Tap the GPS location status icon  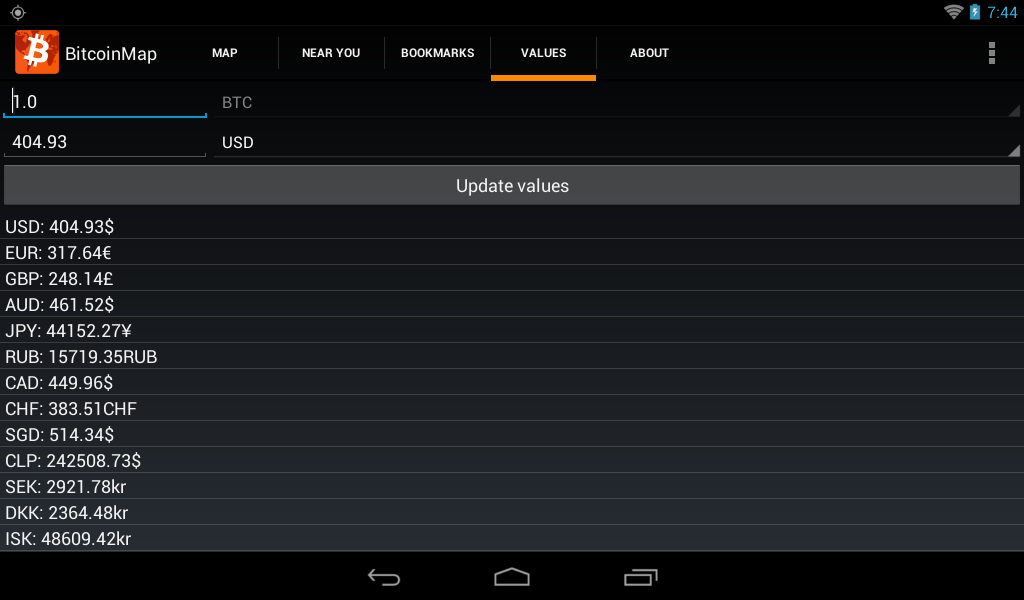tap(18, 12)
